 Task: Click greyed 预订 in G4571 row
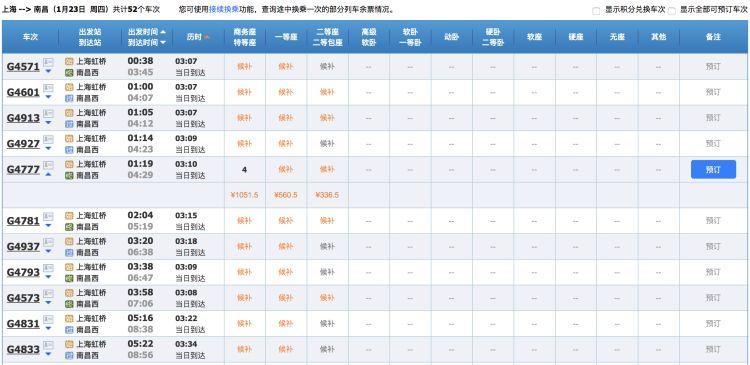click(713, 66)
